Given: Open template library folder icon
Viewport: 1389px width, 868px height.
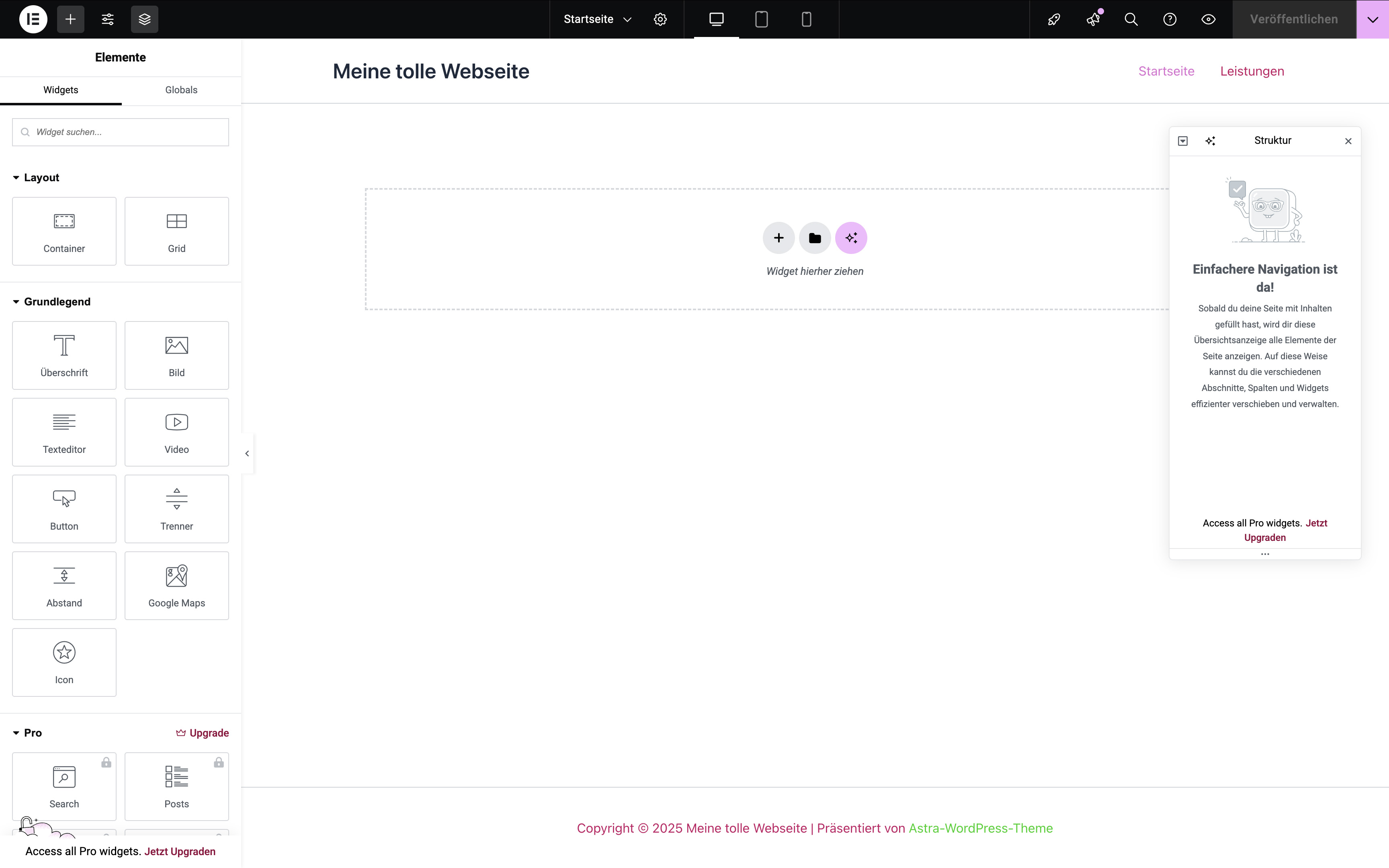Looking at the screenshot, I should (814, 237).
